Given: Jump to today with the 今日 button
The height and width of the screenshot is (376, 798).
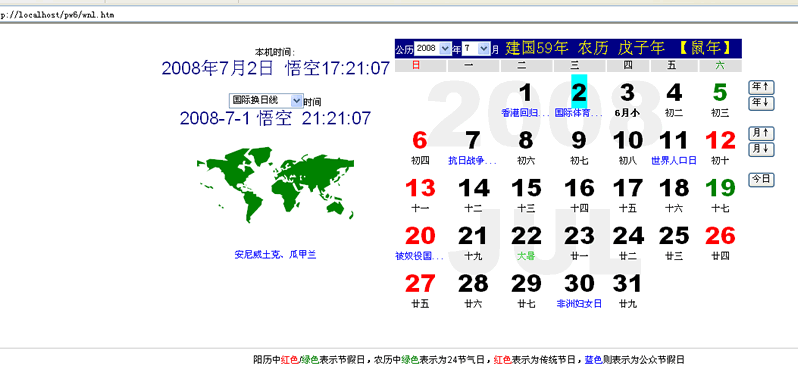Looking at the screenshot, I should 761,180.
